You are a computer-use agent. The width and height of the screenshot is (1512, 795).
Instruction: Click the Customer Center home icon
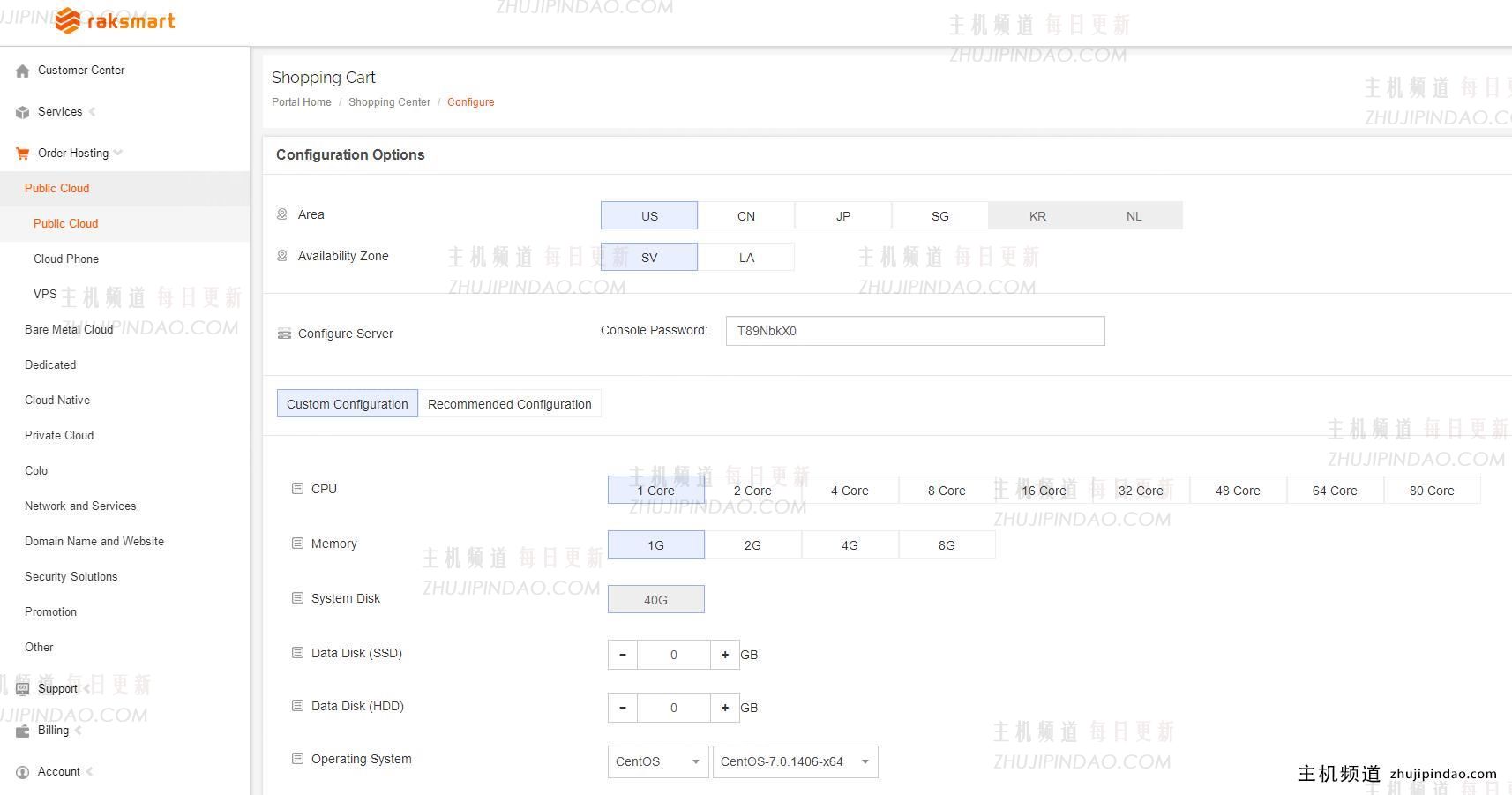point(23,71)
